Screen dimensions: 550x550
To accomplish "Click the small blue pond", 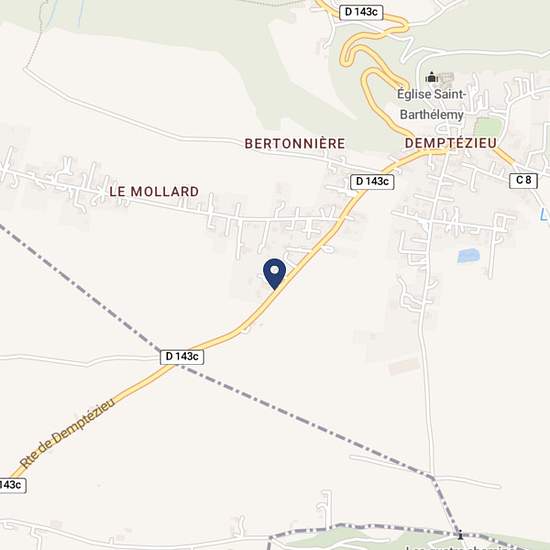I will click(x=468, y=256).
